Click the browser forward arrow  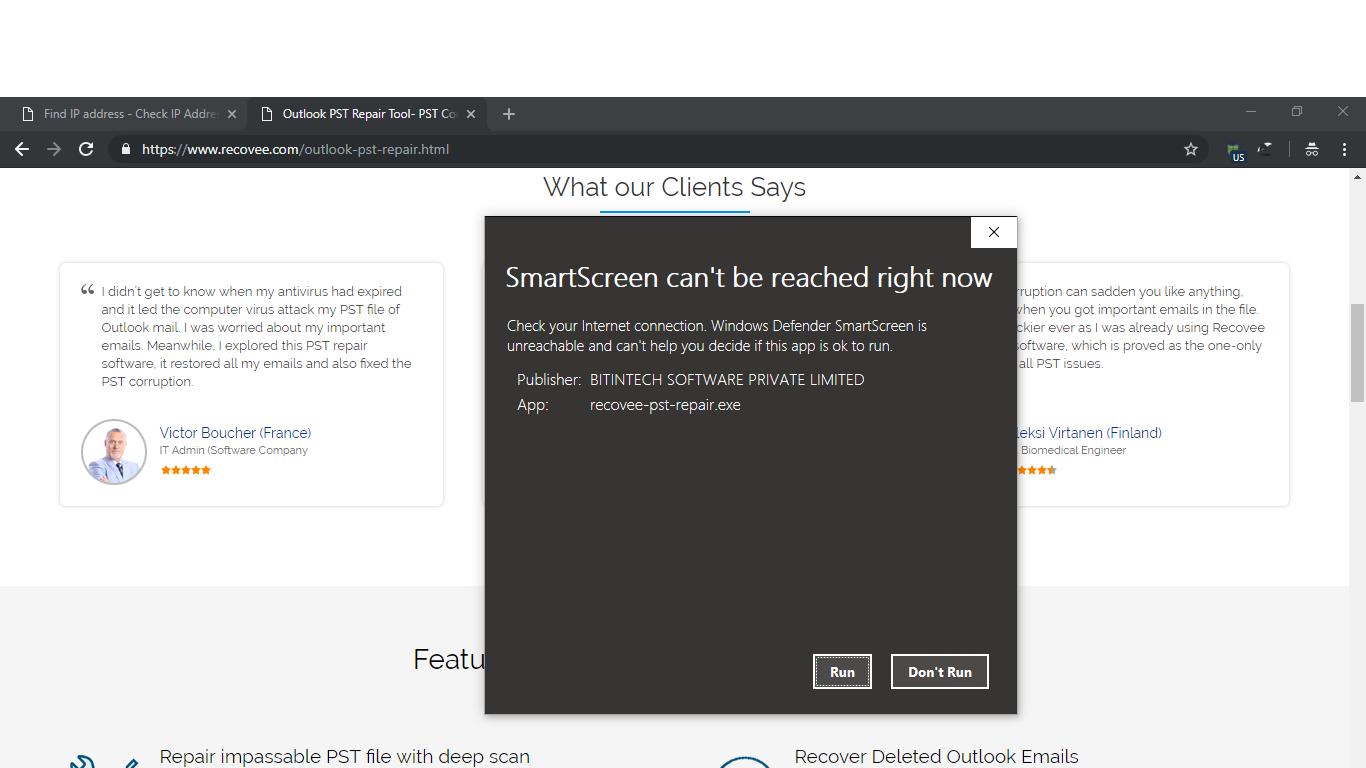pos(54,149)
